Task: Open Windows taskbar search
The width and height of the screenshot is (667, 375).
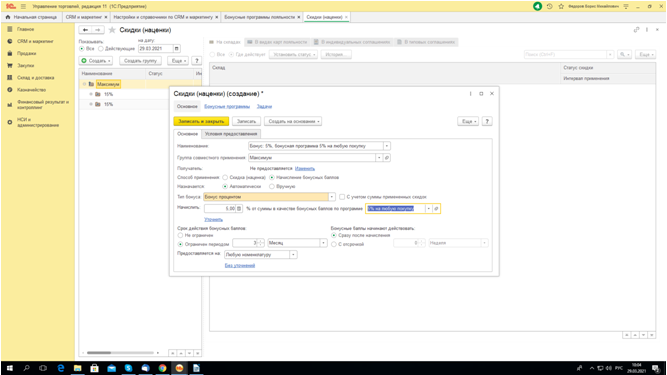Action: pyautogui.click(x=26, y=368)
